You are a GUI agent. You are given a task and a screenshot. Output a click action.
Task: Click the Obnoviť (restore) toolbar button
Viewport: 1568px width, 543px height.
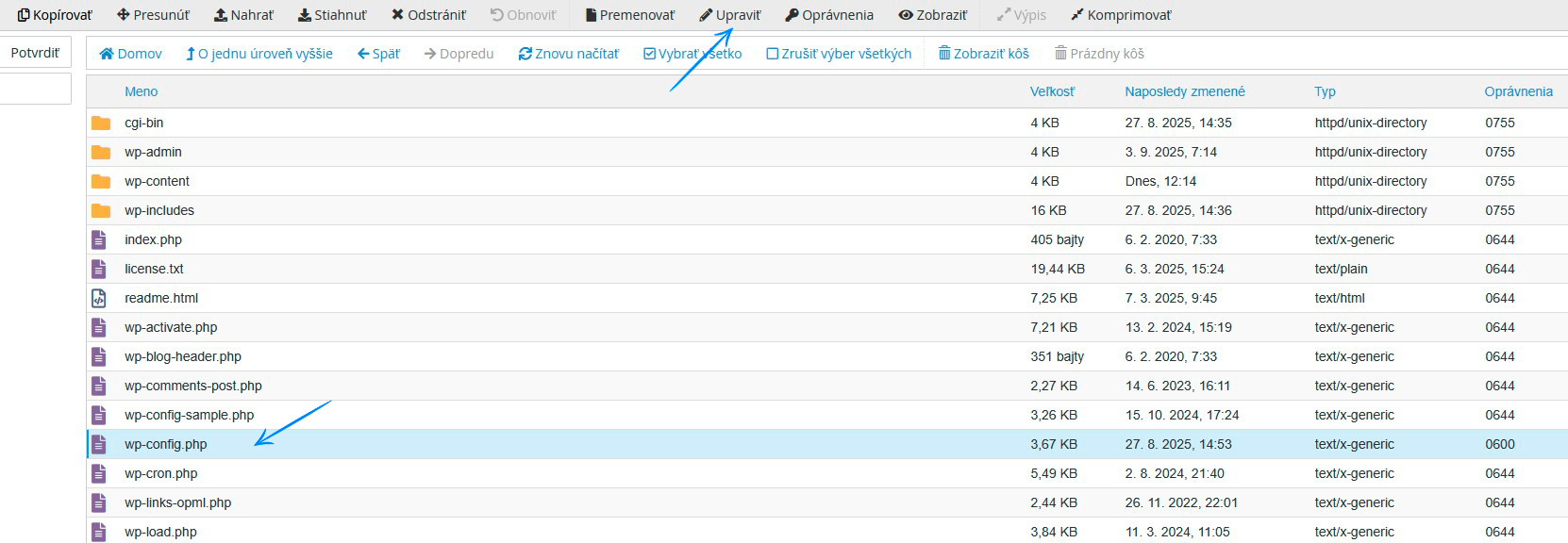point(524,15)
